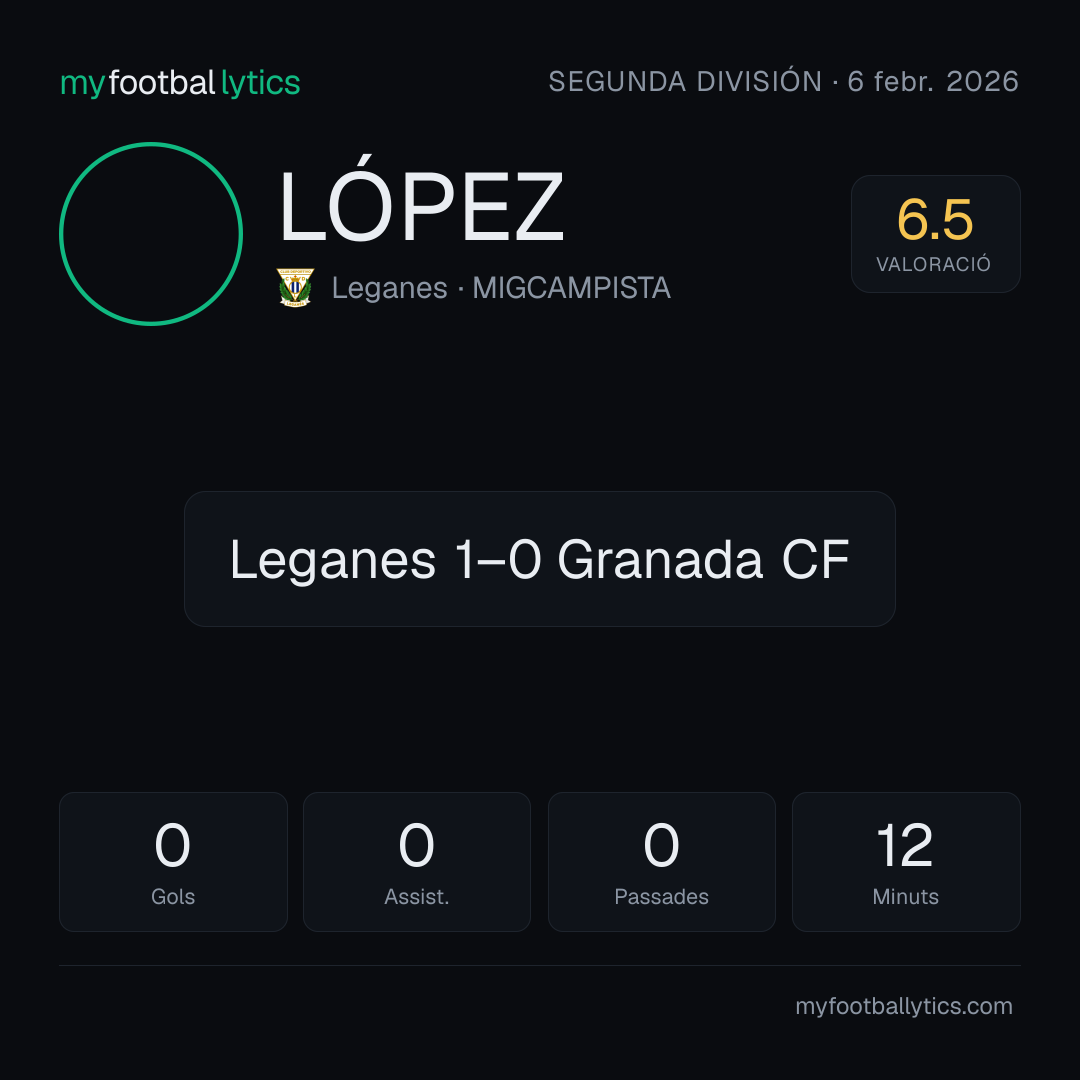The image size is (1080, 1080).
Task: Open the Assist. stat card
Action: pos(417,862)
